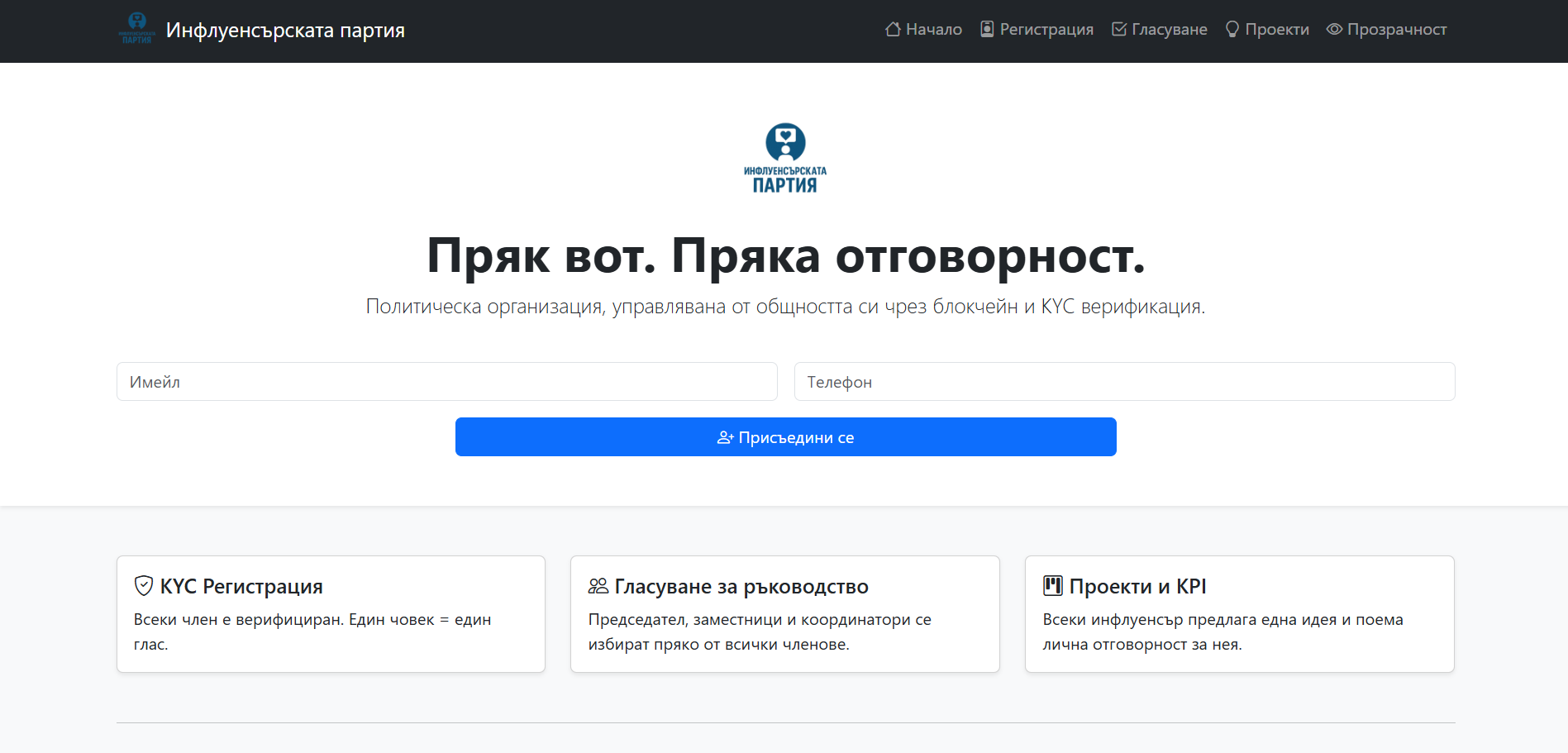Click the headline Пряк вот. Пряка отговорност.
Screen dimensions: 1568x753
(x=786, y=255)
